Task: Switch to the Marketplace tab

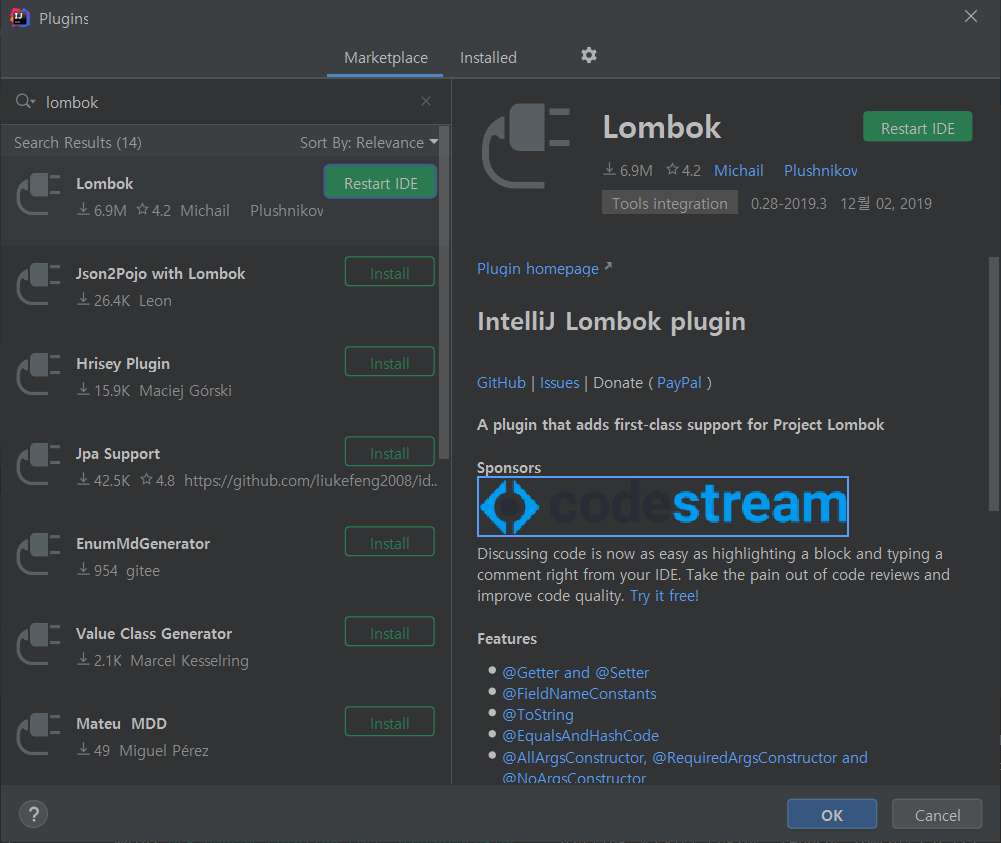Action: tap(386, 57)
